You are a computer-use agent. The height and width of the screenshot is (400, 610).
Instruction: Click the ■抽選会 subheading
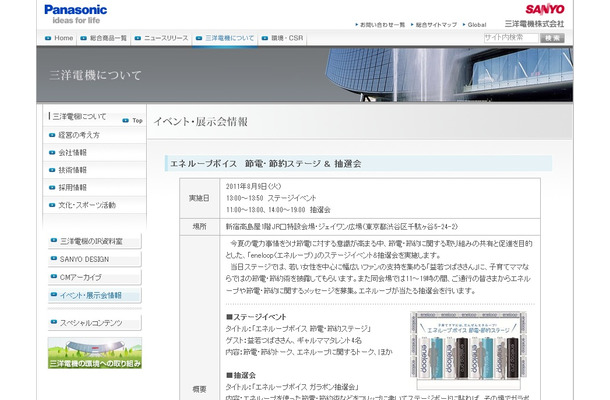(241, 375)
